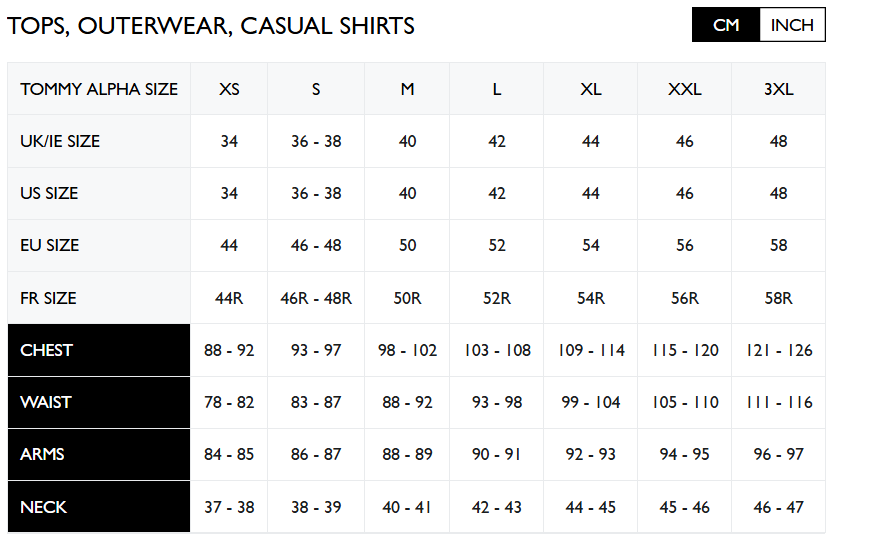The image size is (881, 551).
Task: Switch units to CM
Action: pyautogui.click(x=726, y=25)
